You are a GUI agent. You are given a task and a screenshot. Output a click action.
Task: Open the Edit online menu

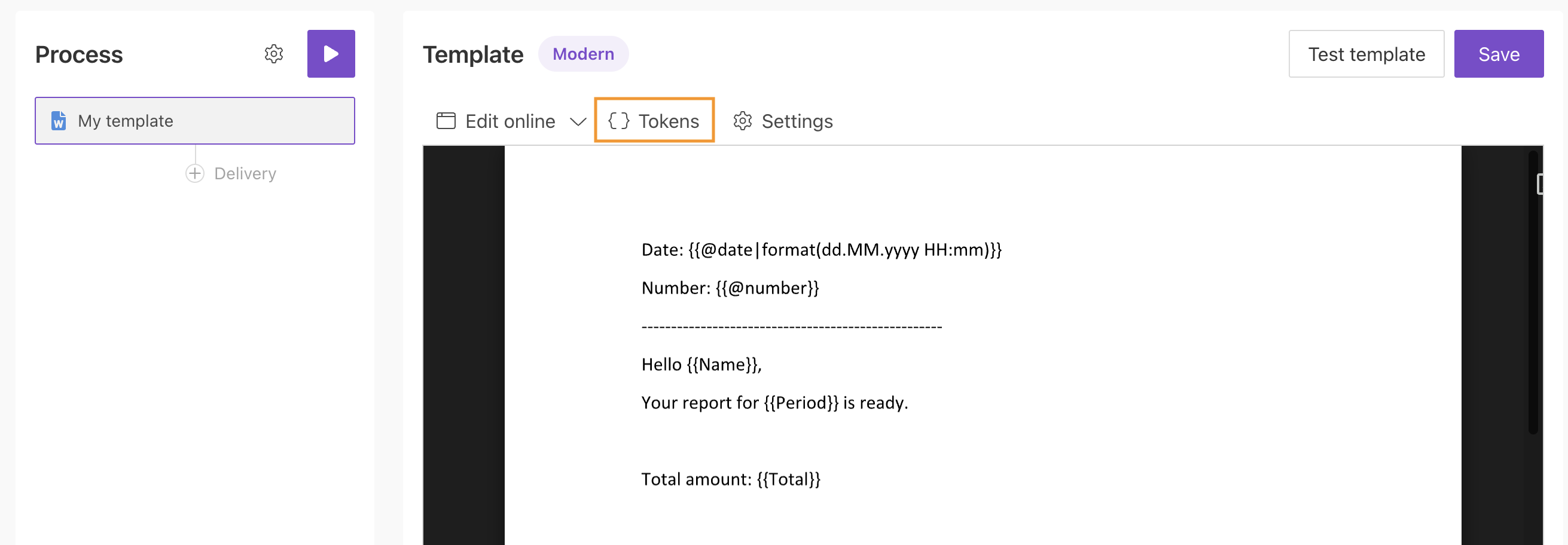coord(510,121)
